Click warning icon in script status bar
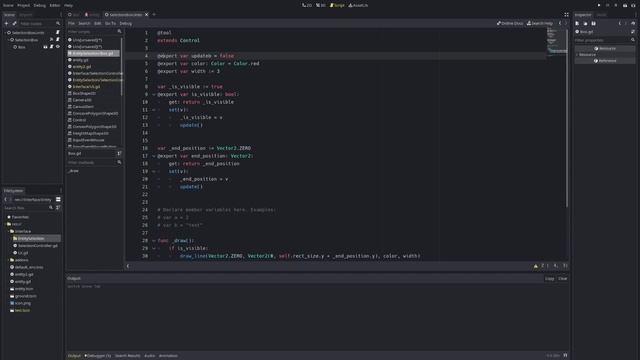 coord(536,266)
